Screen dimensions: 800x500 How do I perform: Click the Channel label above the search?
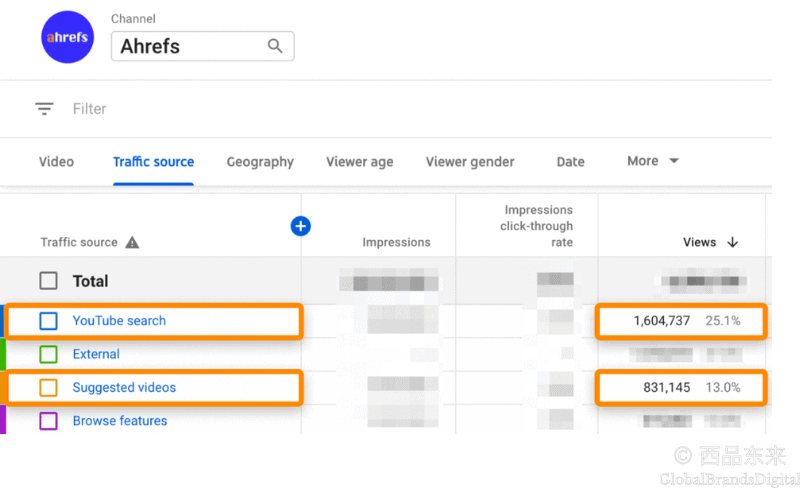pos(133,19)
